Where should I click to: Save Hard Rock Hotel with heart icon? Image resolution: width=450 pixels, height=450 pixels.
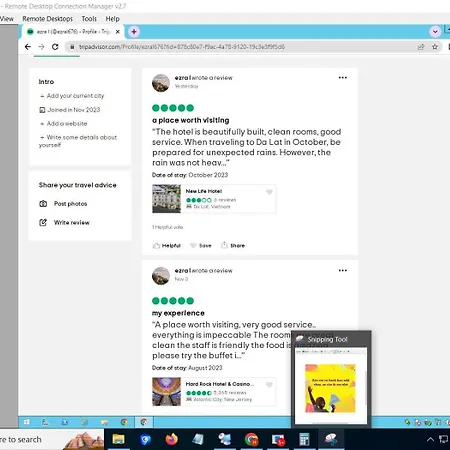tap(269, 385)
